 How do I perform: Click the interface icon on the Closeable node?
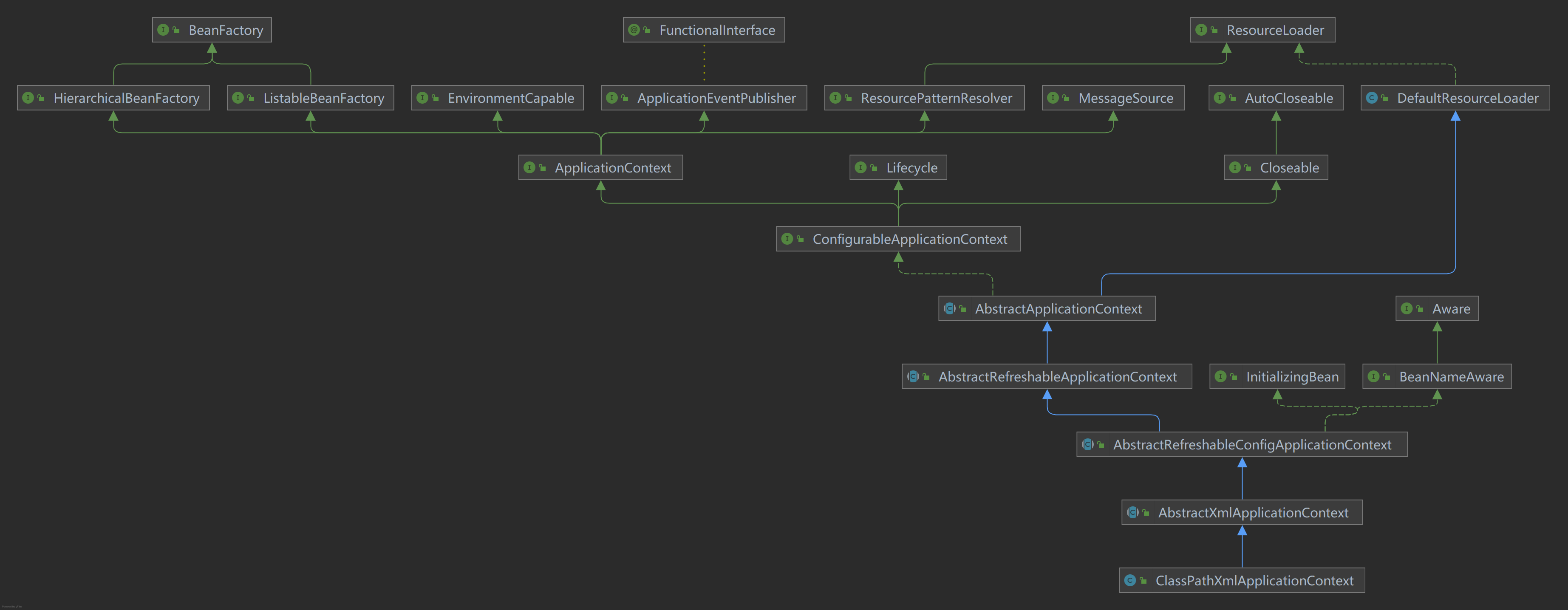[x=1234, y=167]
